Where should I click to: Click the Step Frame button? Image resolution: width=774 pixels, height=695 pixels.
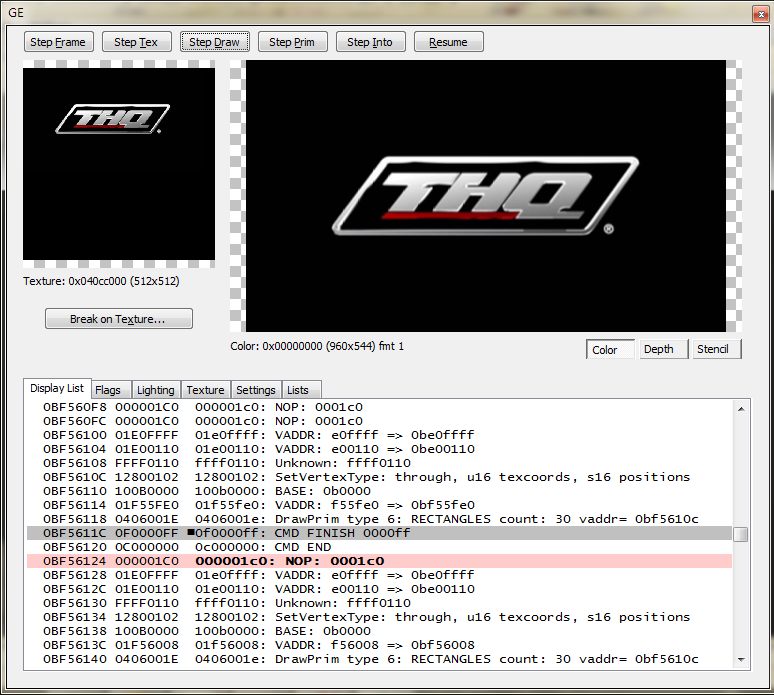pos(59,42)
